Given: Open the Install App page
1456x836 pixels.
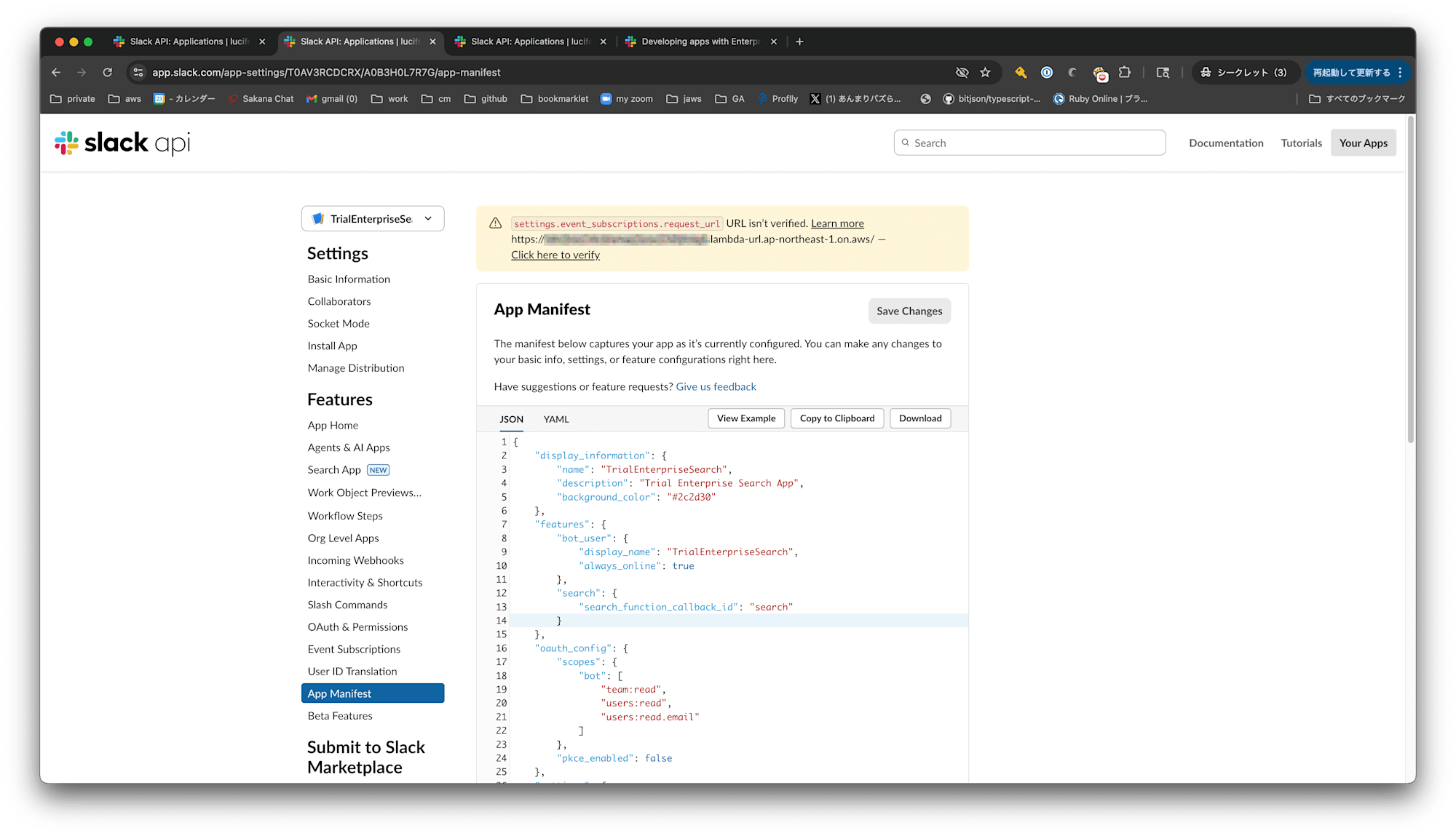Looking at the screenshot, I should [x=332, y=346].
